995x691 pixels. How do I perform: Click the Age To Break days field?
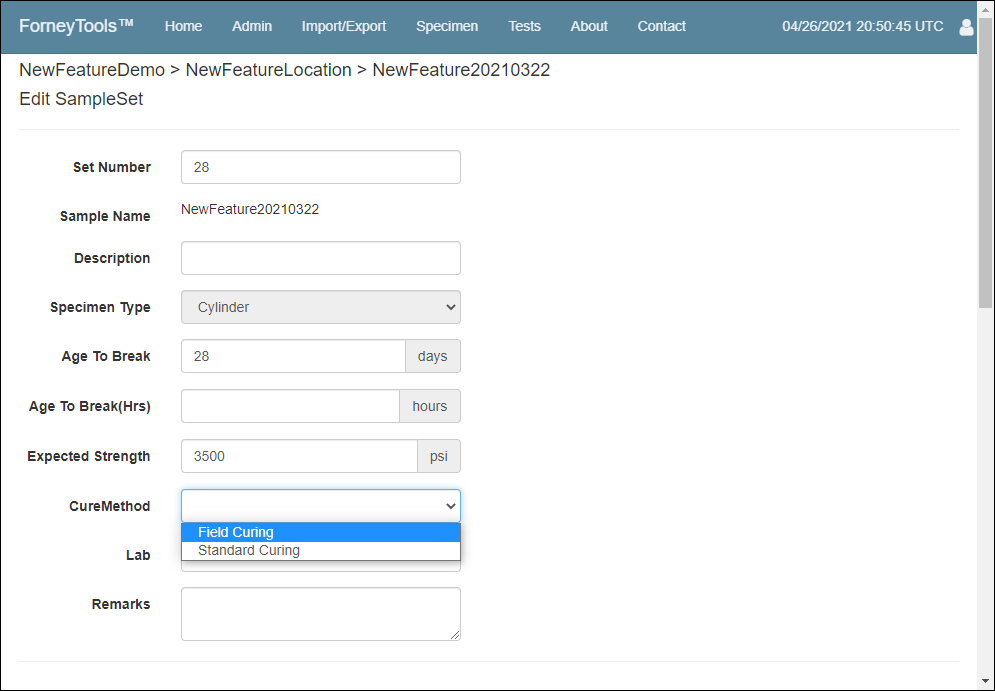293,356
